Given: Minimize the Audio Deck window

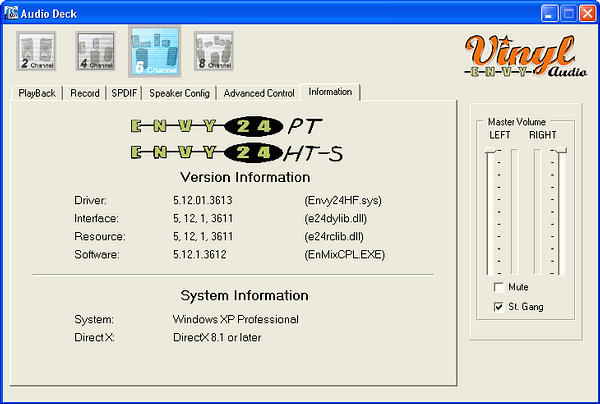Looking at the screenshot, I should (x=549, y=13).
